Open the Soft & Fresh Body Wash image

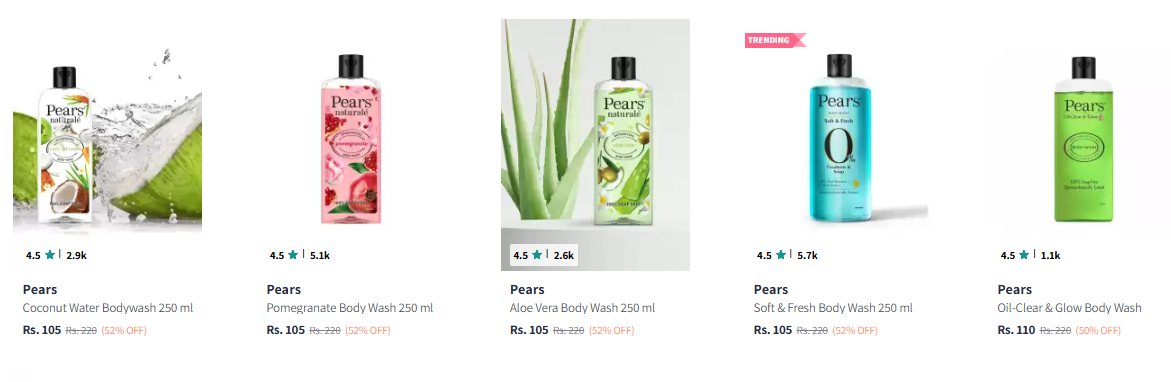839,145
